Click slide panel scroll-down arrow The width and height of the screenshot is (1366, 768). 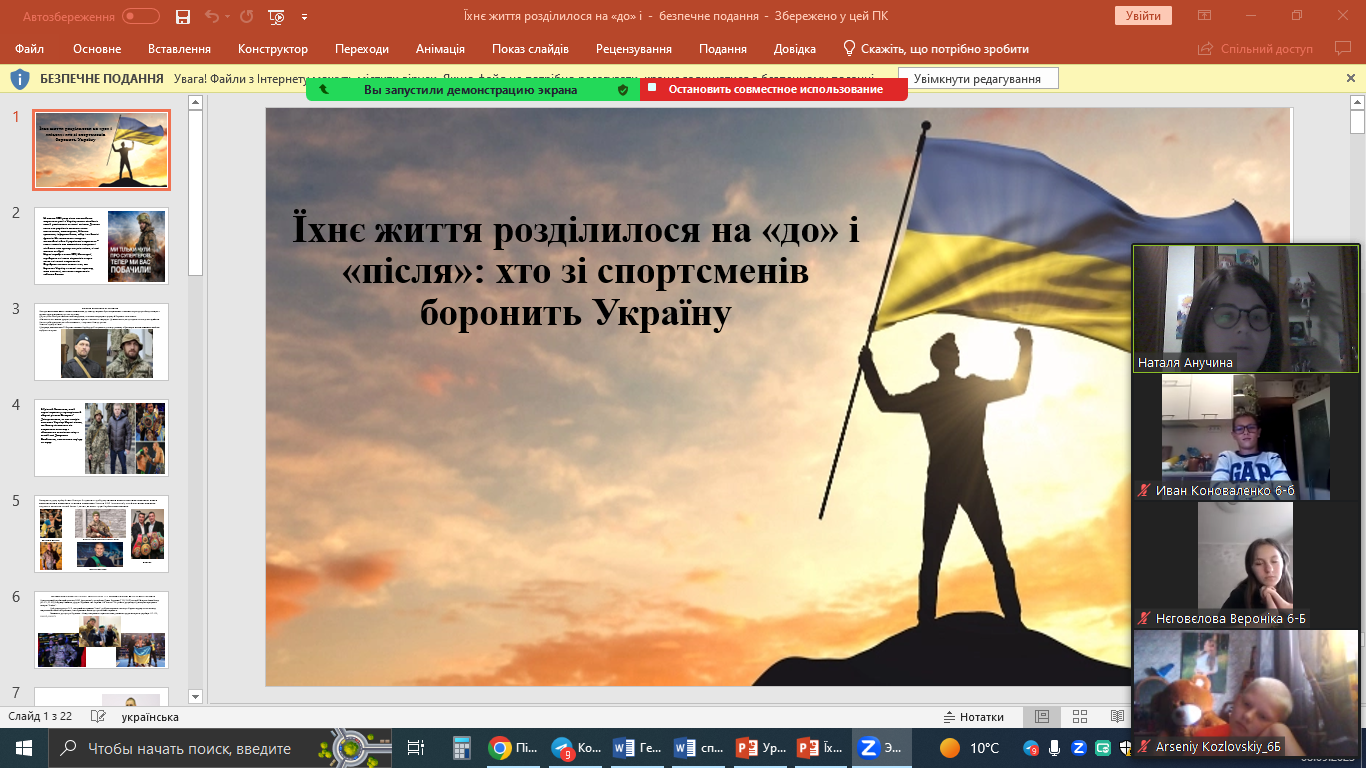coord(196,696)
